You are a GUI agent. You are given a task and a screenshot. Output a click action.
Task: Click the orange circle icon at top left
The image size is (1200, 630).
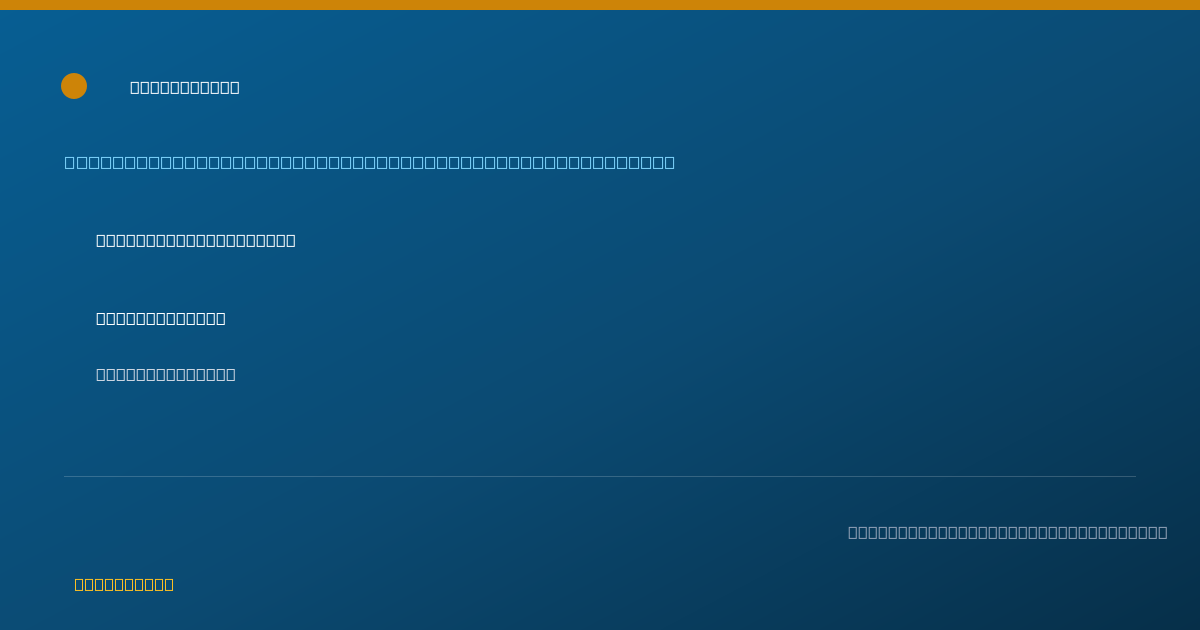[74, 86]
